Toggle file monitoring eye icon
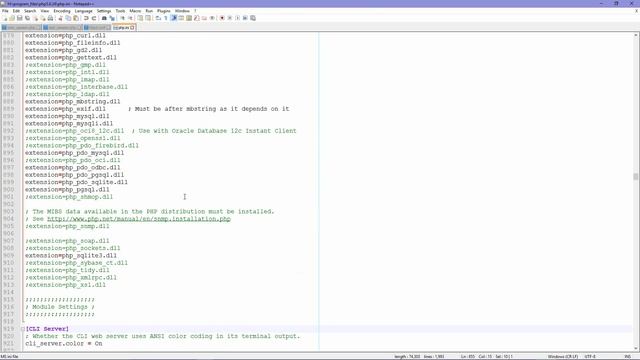Screen dimensions: 640x360 (212, 18)
